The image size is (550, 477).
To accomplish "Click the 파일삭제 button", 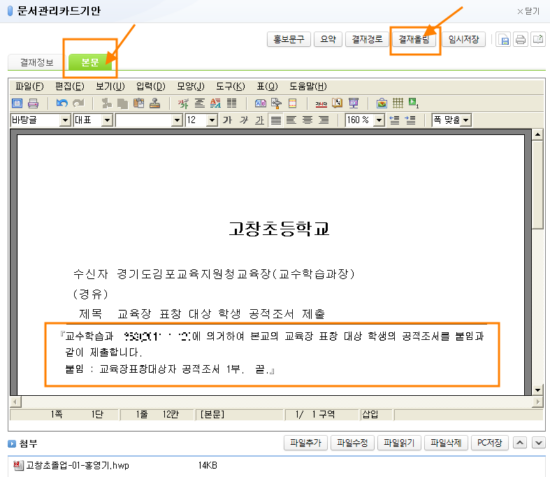I will 446,443.
